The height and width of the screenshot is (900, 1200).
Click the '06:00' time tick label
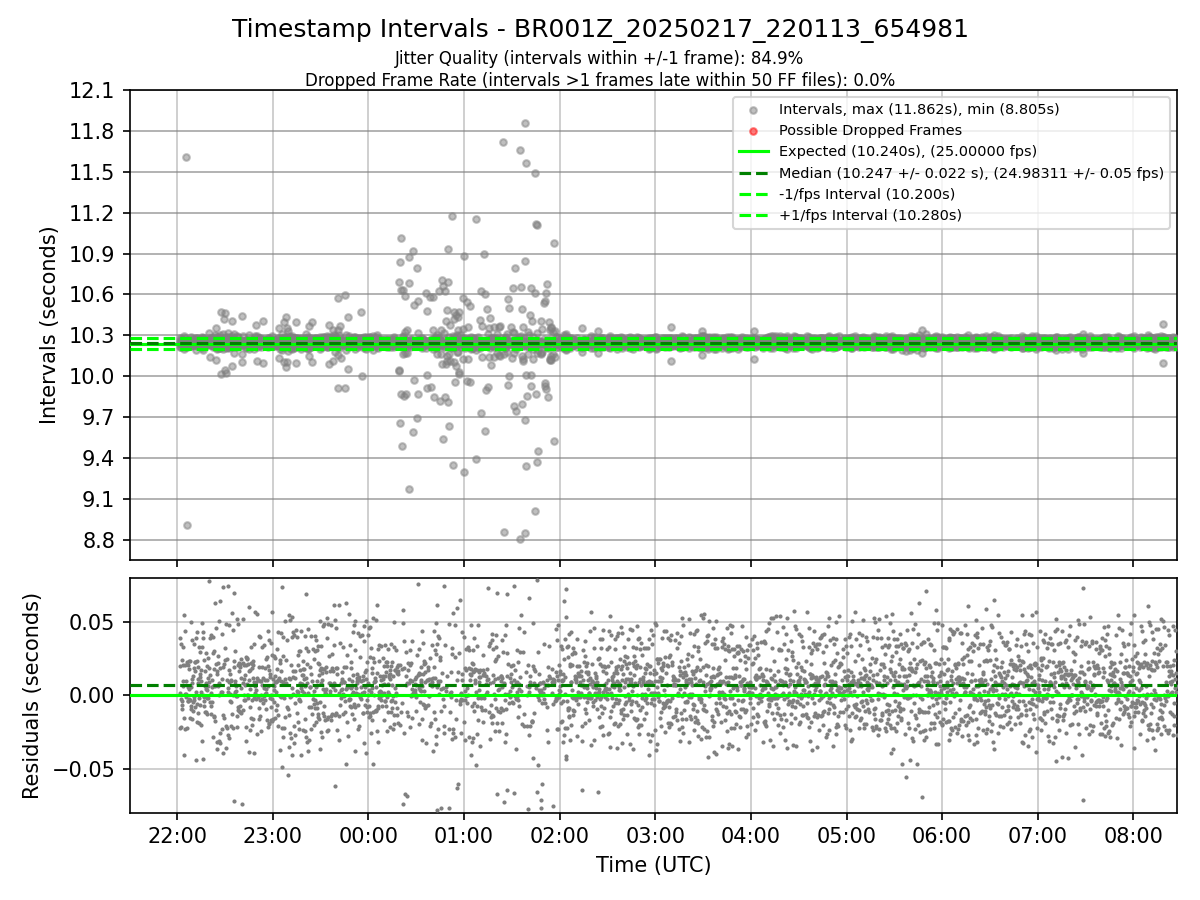[941, 836]
